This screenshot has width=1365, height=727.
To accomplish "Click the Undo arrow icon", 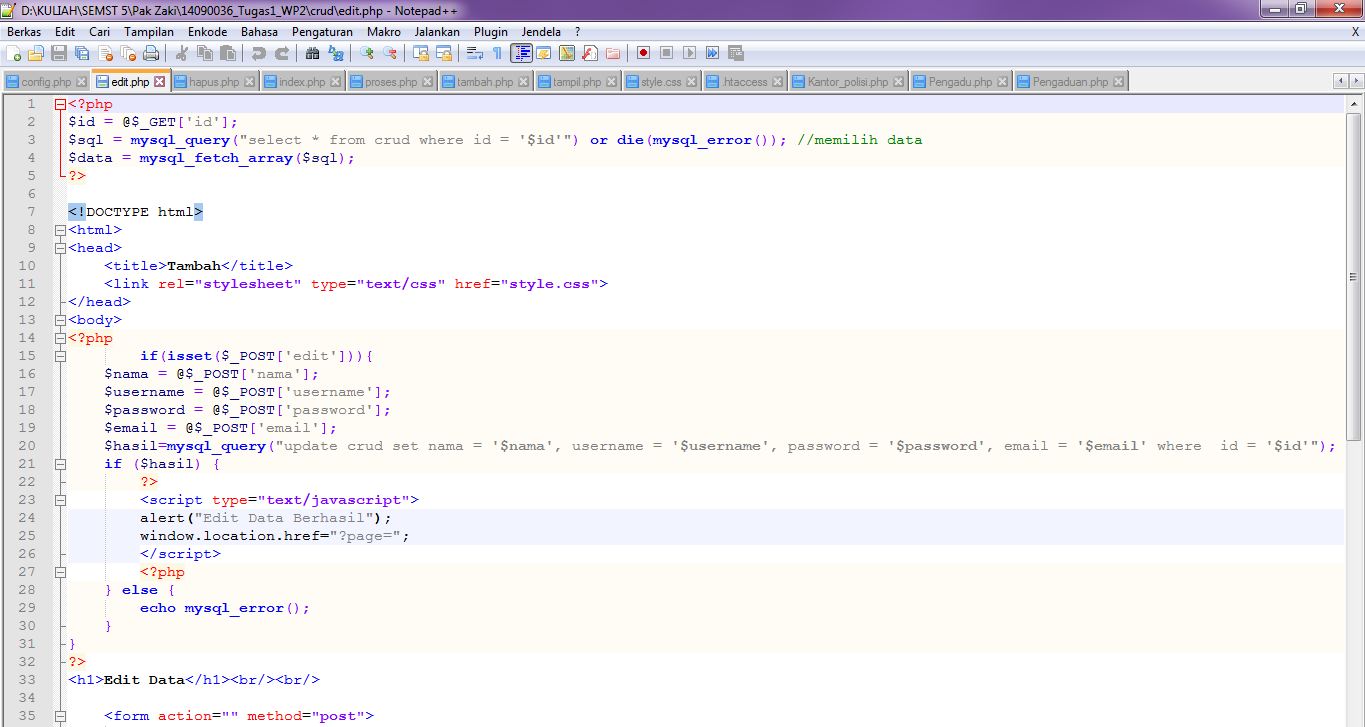I will click(258, 53).
